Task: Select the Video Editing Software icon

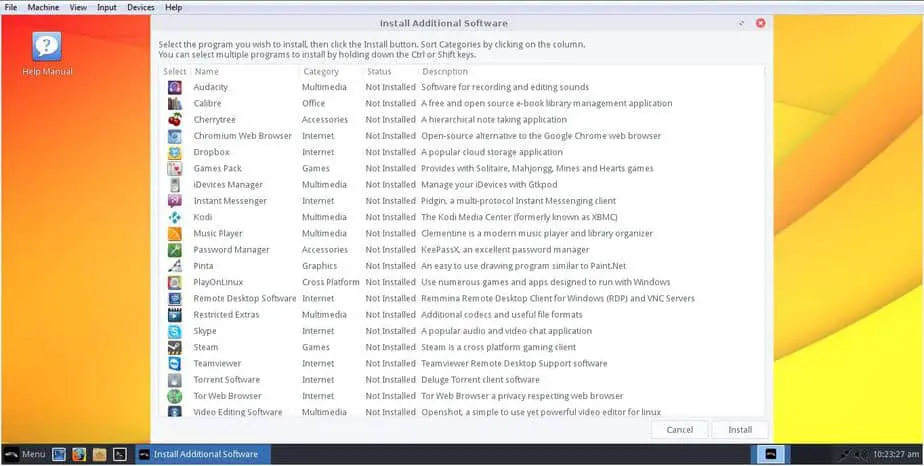Action: click(x=174, y=411)
